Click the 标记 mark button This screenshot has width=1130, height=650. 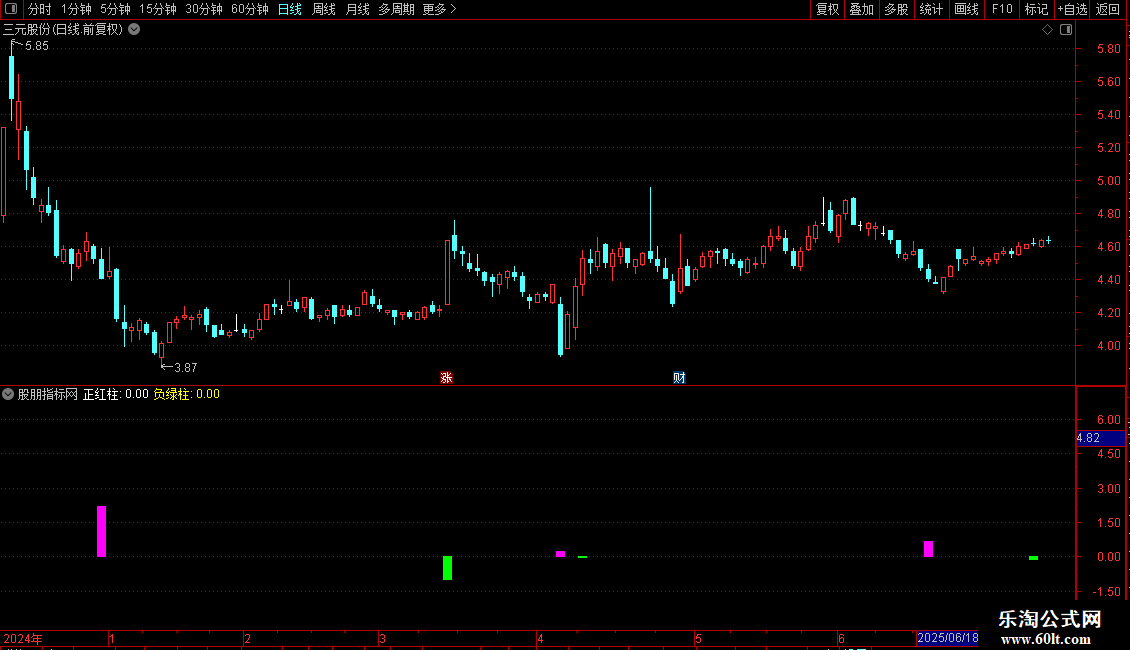(1036, 9)
